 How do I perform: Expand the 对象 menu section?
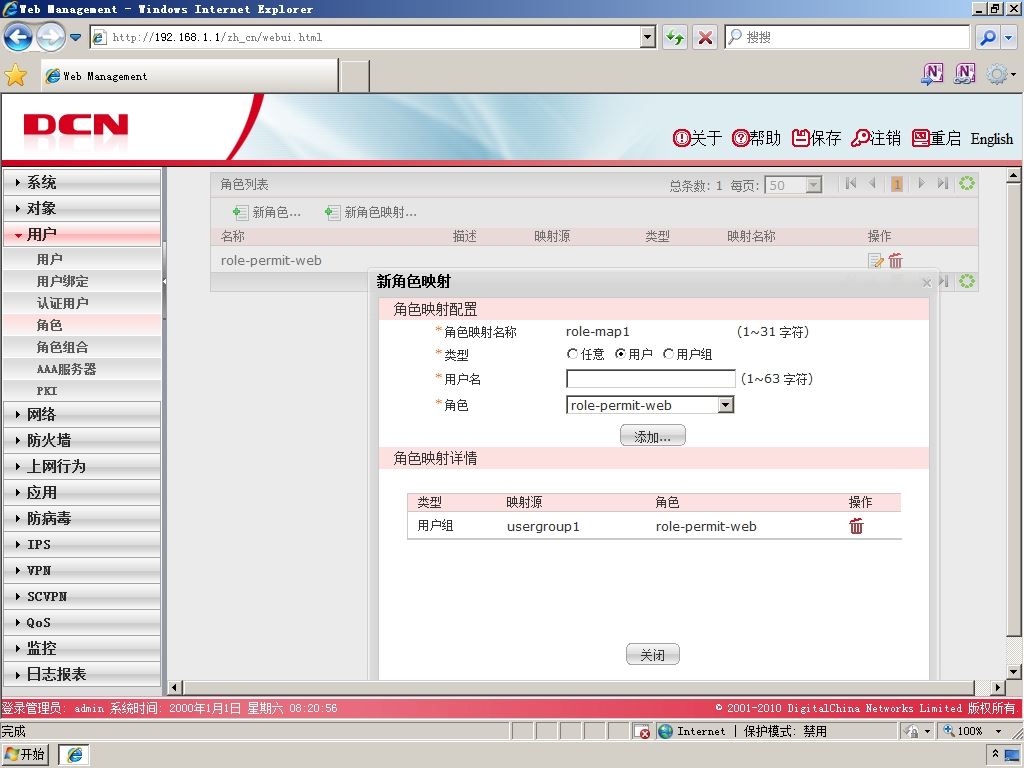click(82, 208)
